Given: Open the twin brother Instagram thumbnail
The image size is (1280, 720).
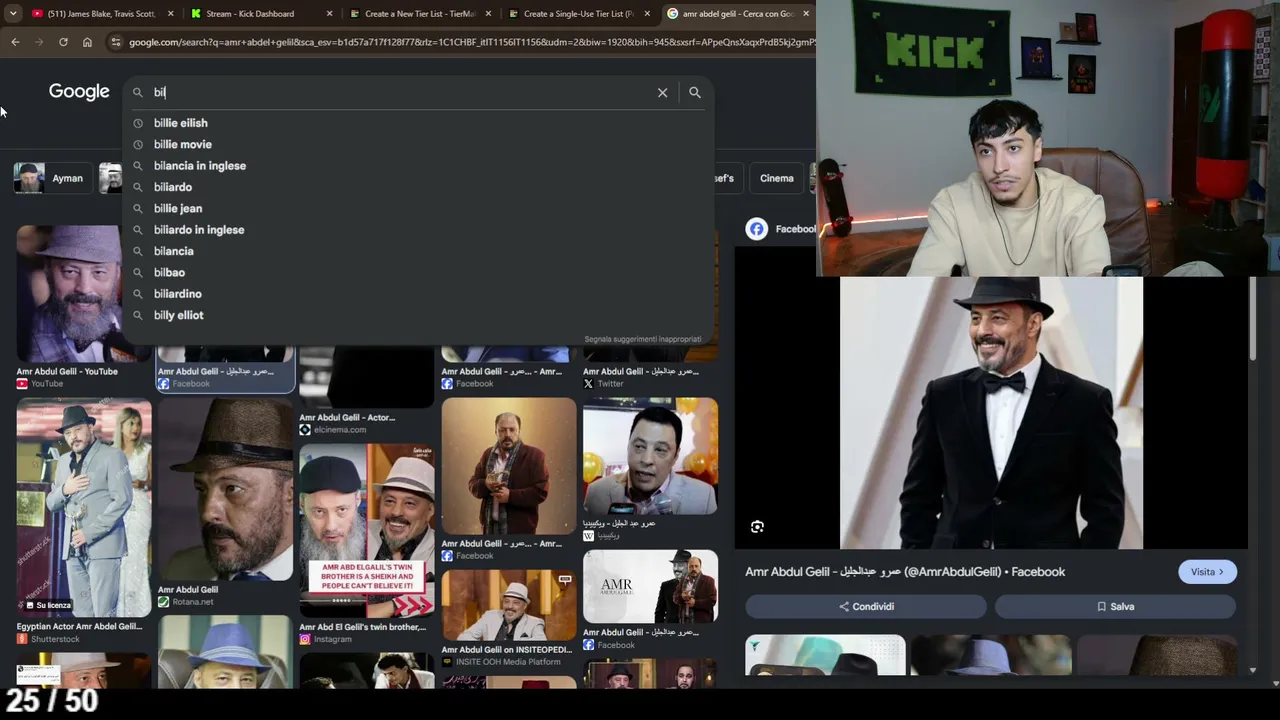Looking at the screenshot, I should pos(367,531).
